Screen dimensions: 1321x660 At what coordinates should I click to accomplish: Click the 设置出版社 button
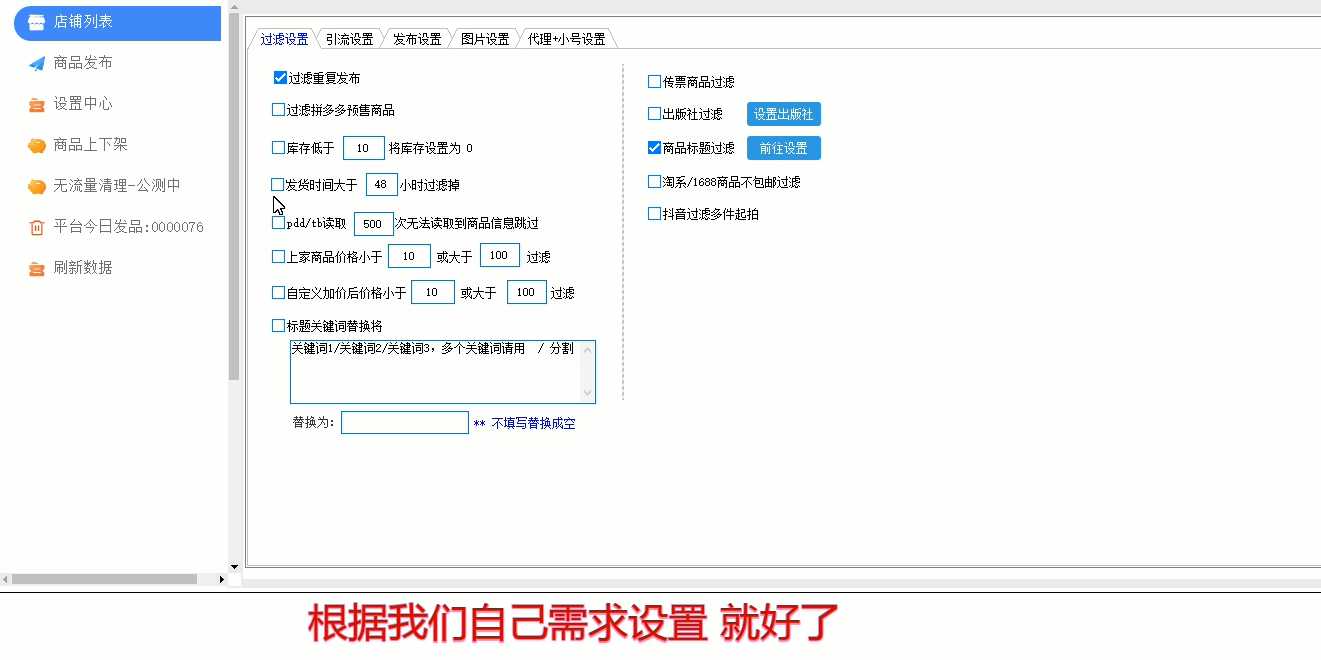(x=783, y=114)
